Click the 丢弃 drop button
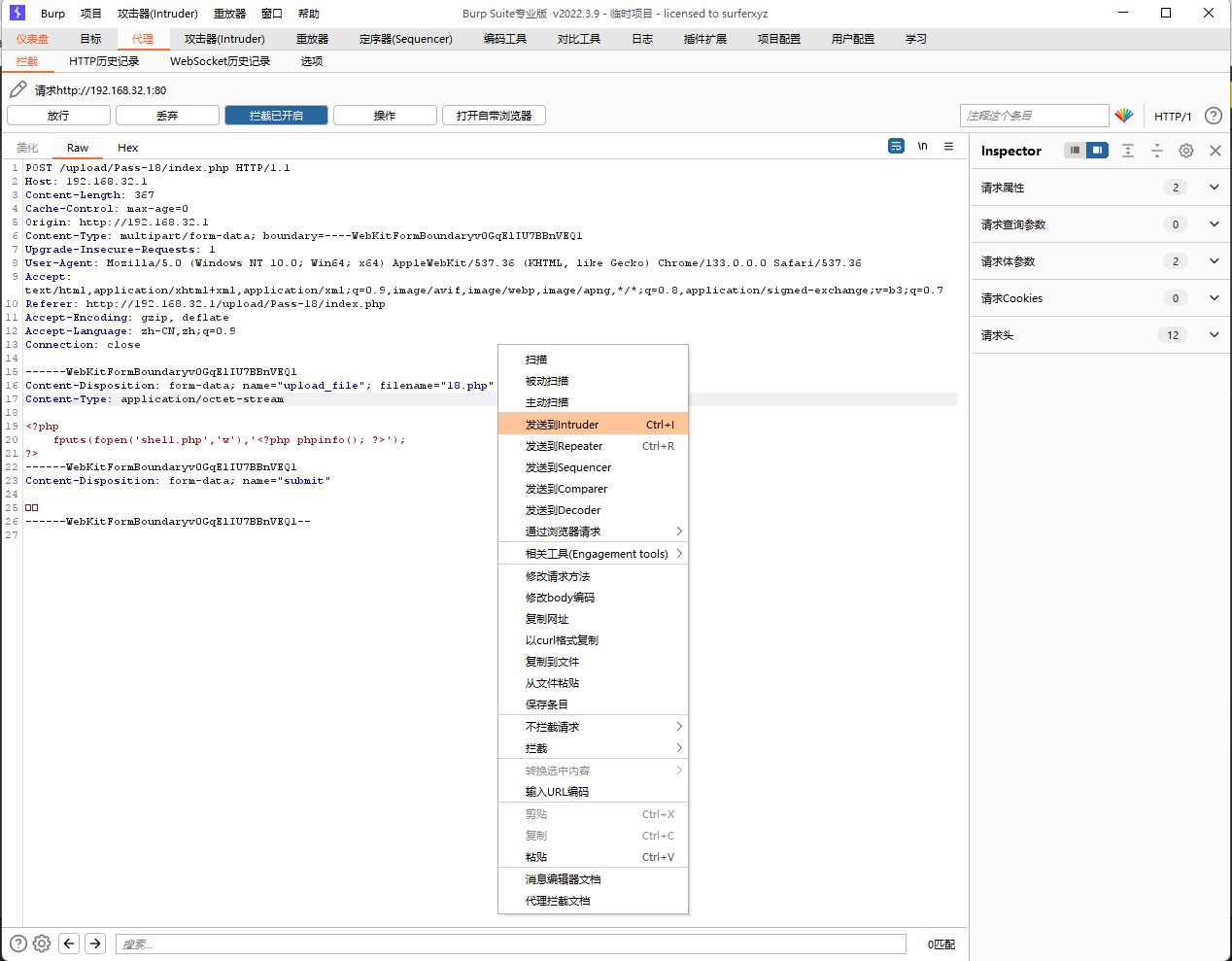The image size is (1232, 961). [x=167, y=116]
